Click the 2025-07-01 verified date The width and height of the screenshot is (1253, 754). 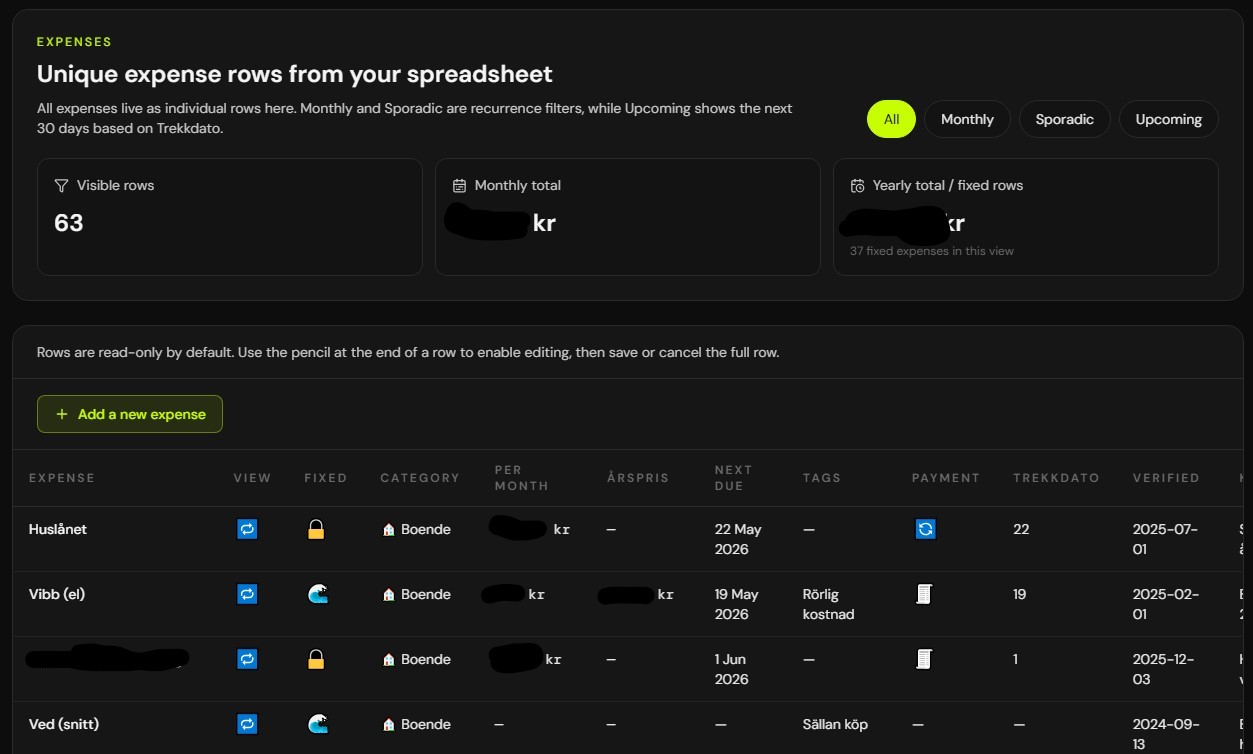1165,539
